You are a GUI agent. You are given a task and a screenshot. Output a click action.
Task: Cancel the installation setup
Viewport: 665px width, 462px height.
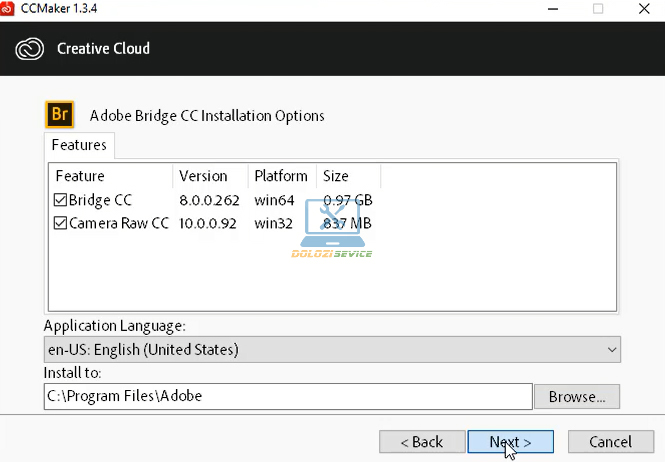click(610, 441)
